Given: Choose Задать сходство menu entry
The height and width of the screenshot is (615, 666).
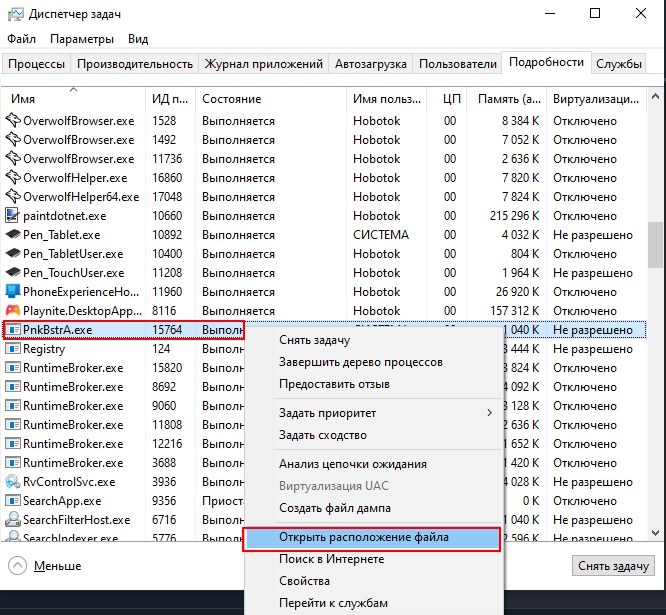Looking at the screenshot, I should (x=374, y=435).
